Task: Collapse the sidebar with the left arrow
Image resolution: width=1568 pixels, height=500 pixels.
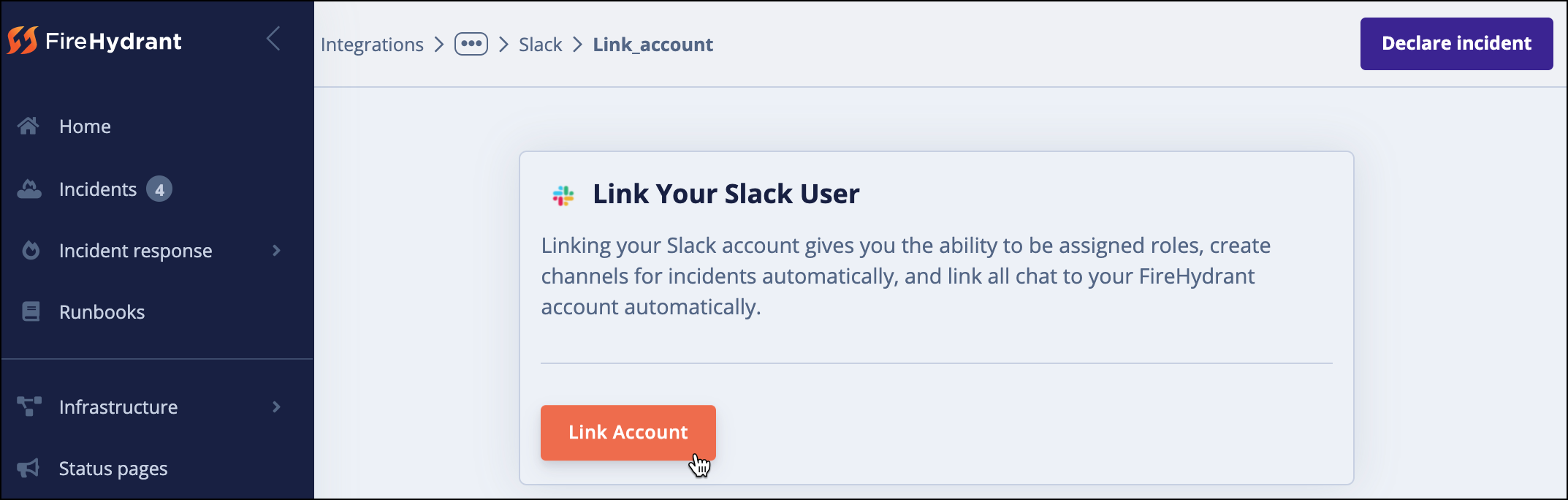Action: (x=273, y=39)
